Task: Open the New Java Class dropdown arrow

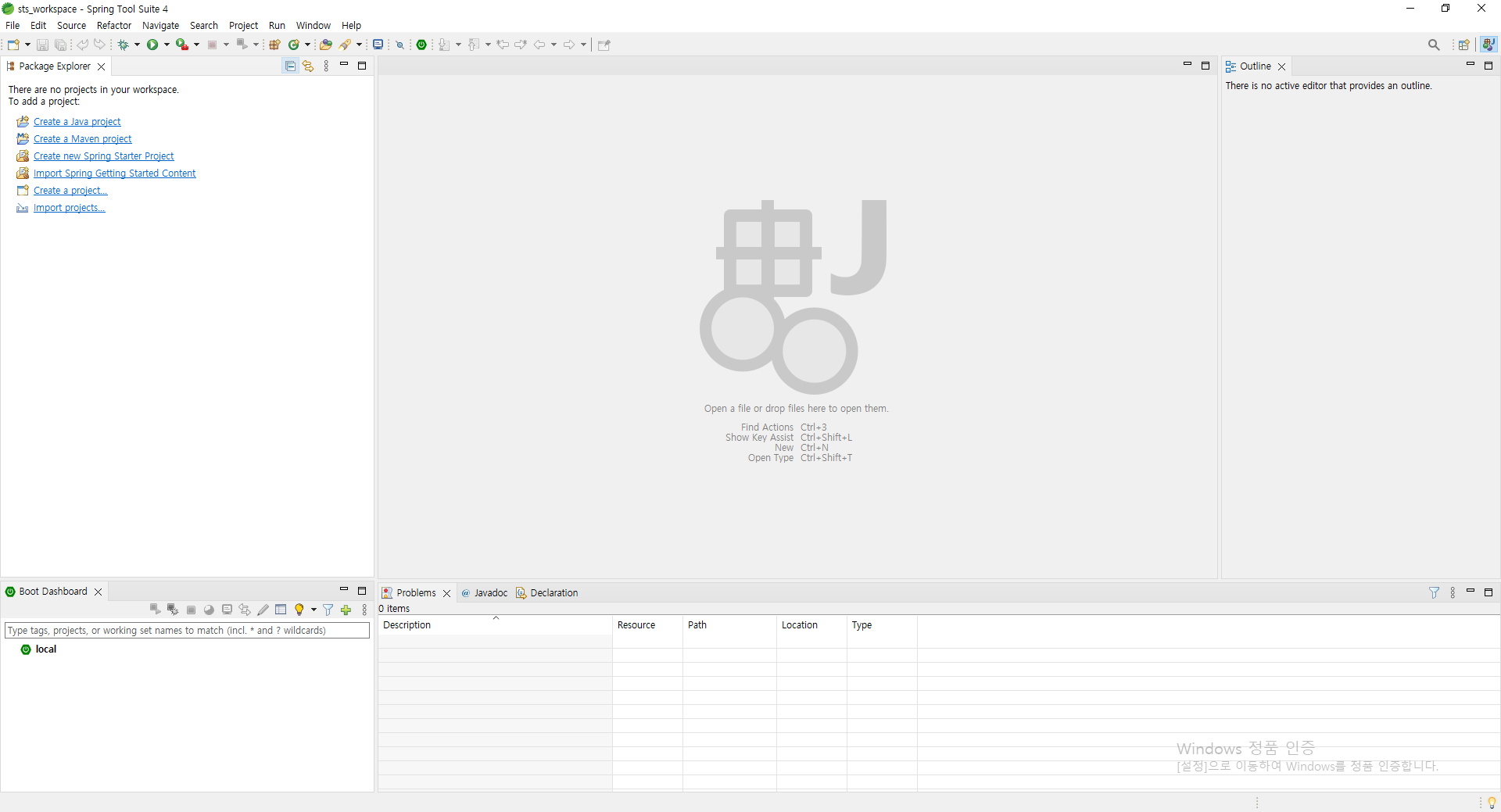Action: [307, 45]
